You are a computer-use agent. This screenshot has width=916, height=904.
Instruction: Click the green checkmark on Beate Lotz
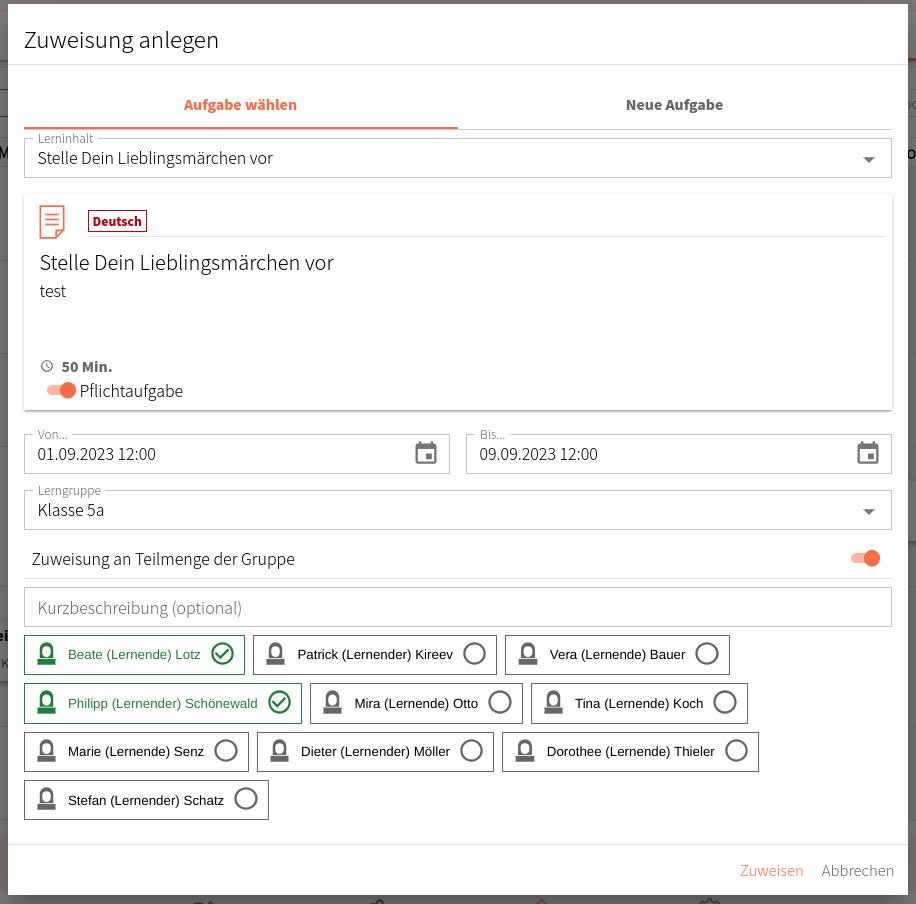[223, 654]
